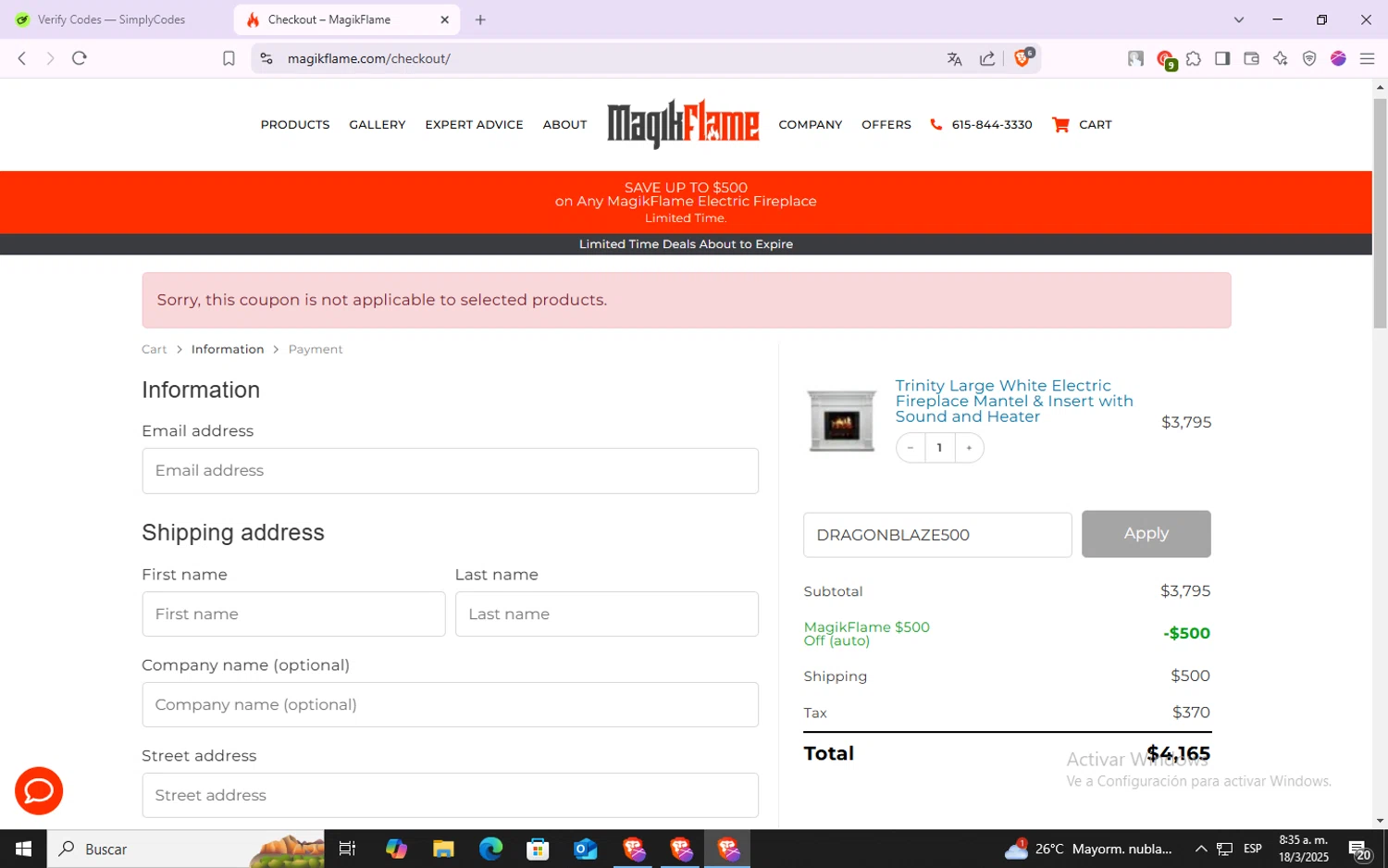Viewport: 1388px width, 868px height.
Task: Open Task View in the taskbar
Action: (348, 849)
